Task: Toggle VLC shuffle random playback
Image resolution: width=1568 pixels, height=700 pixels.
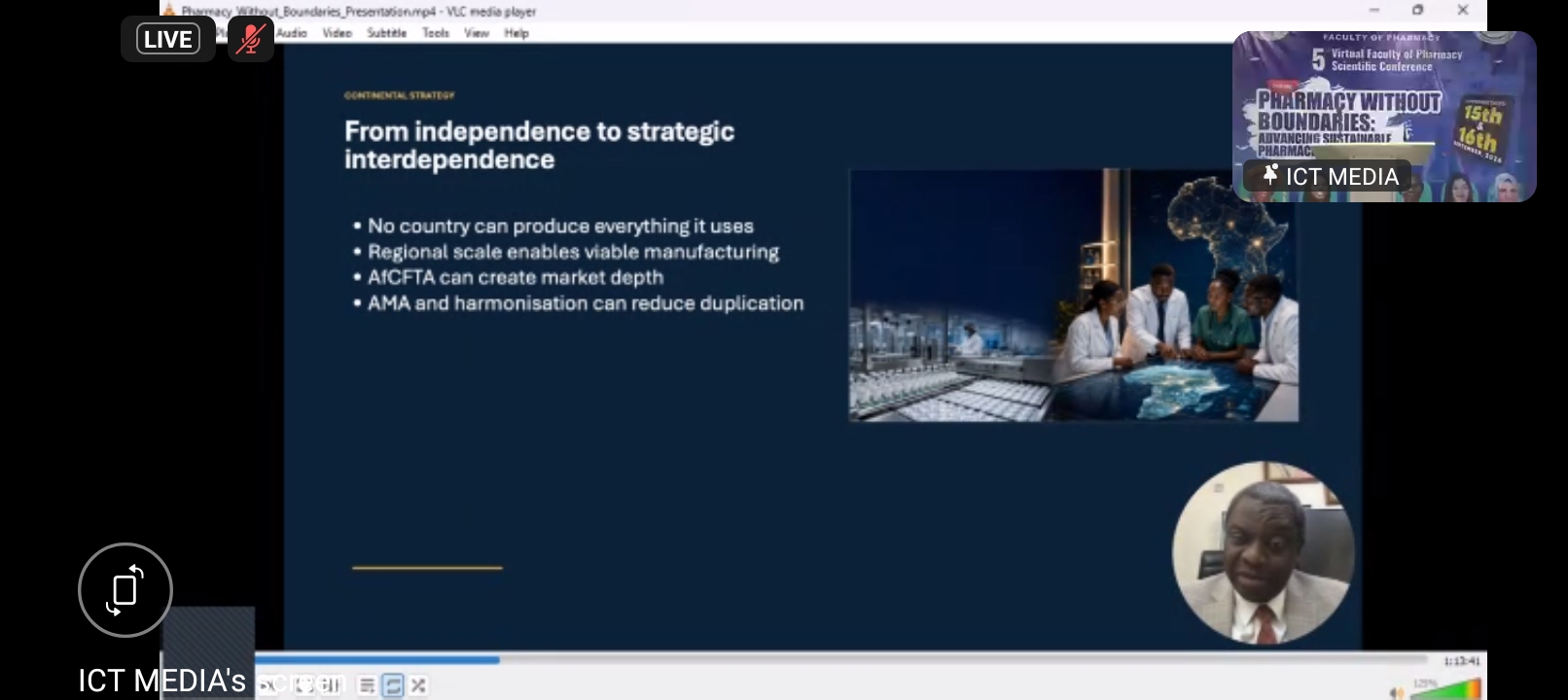Action: (418, 686)
